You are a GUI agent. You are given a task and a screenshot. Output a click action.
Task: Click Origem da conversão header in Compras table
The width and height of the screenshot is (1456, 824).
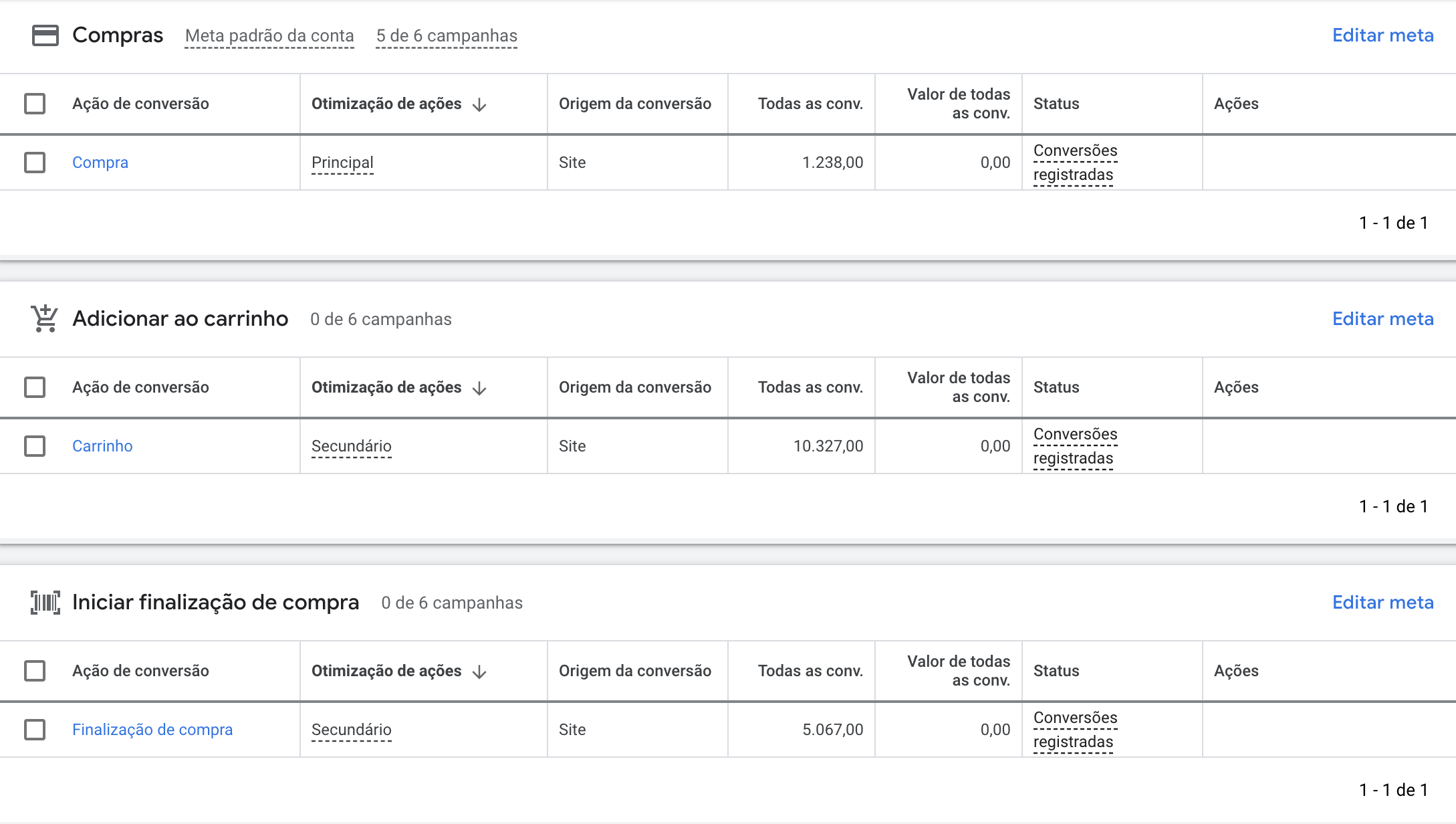(x=635, y=104)
